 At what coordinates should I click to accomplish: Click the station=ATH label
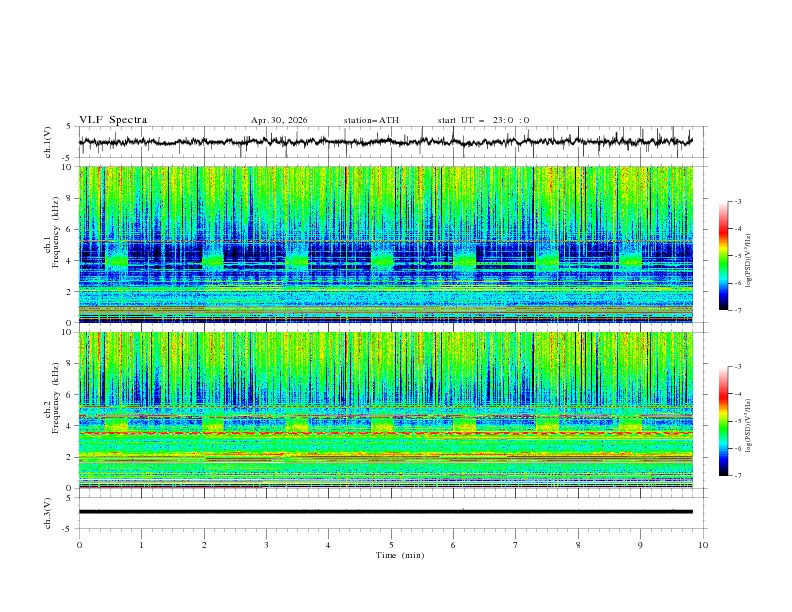pyautogui.click(x=371, y=120)
